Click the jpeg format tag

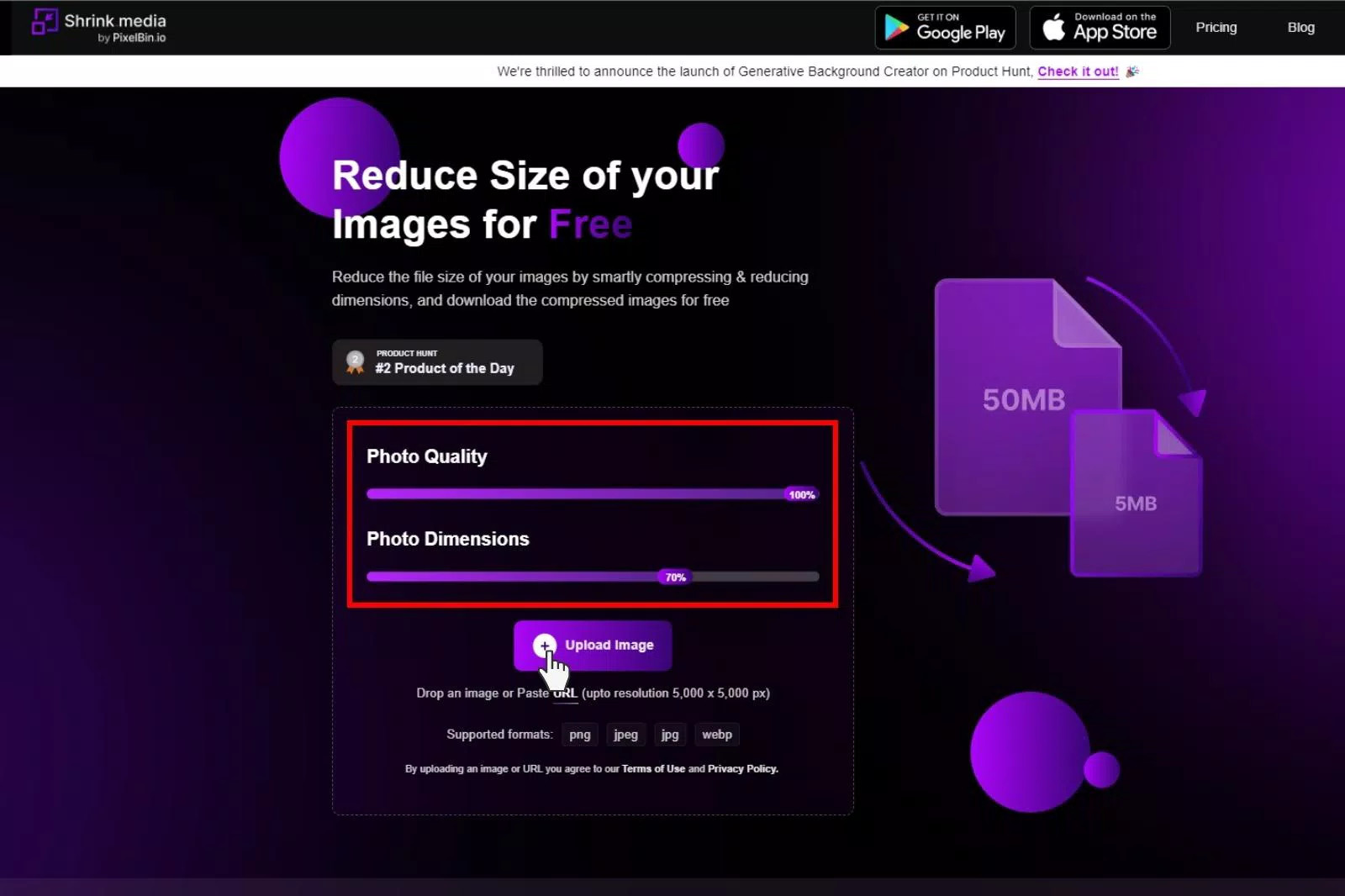[625, 735]
